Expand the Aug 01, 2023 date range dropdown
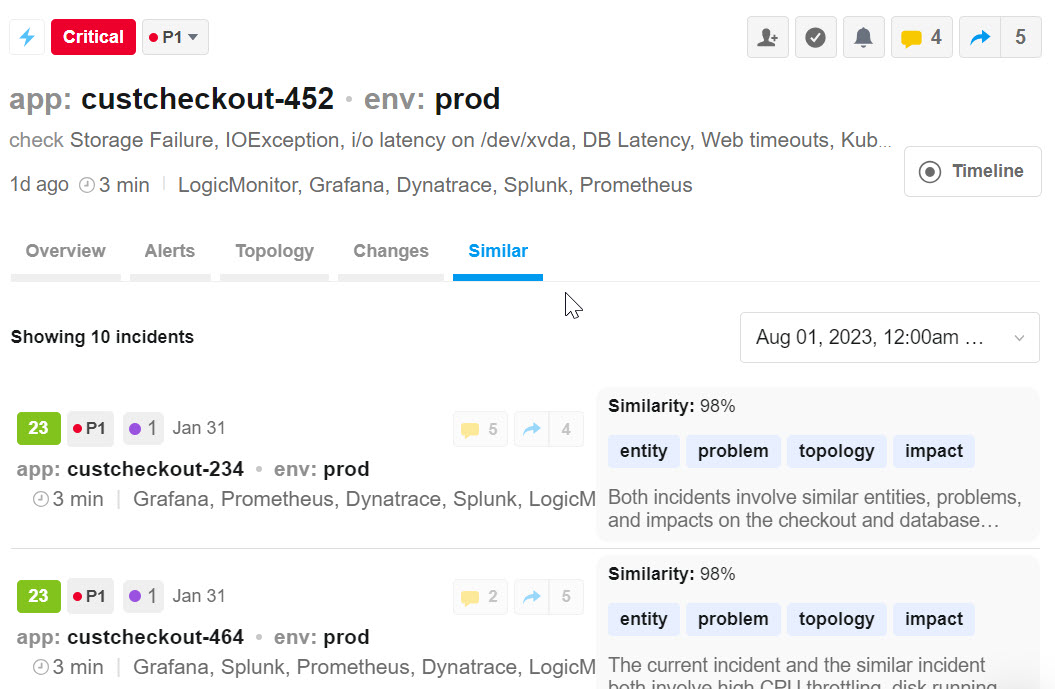Image resolution: width=1055 pixels, height=689 pixels. [x=889, y=338]
